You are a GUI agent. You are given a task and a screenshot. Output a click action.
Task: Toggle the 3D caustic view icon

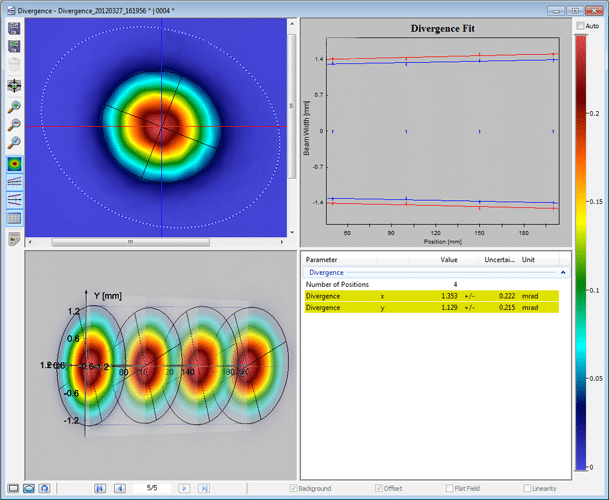tap(15, 182)
